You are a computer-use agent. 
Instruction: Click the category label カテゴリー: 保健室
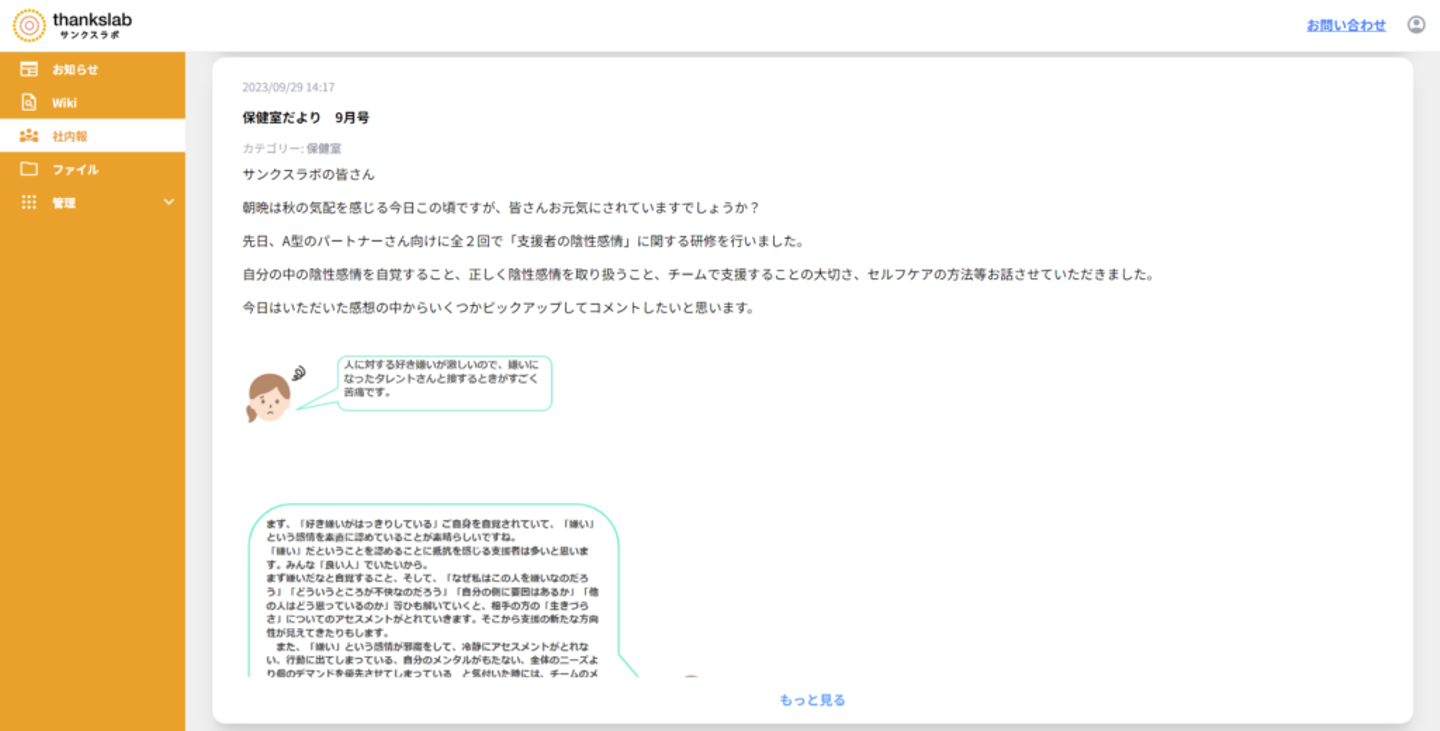click(x=292, y=148)
